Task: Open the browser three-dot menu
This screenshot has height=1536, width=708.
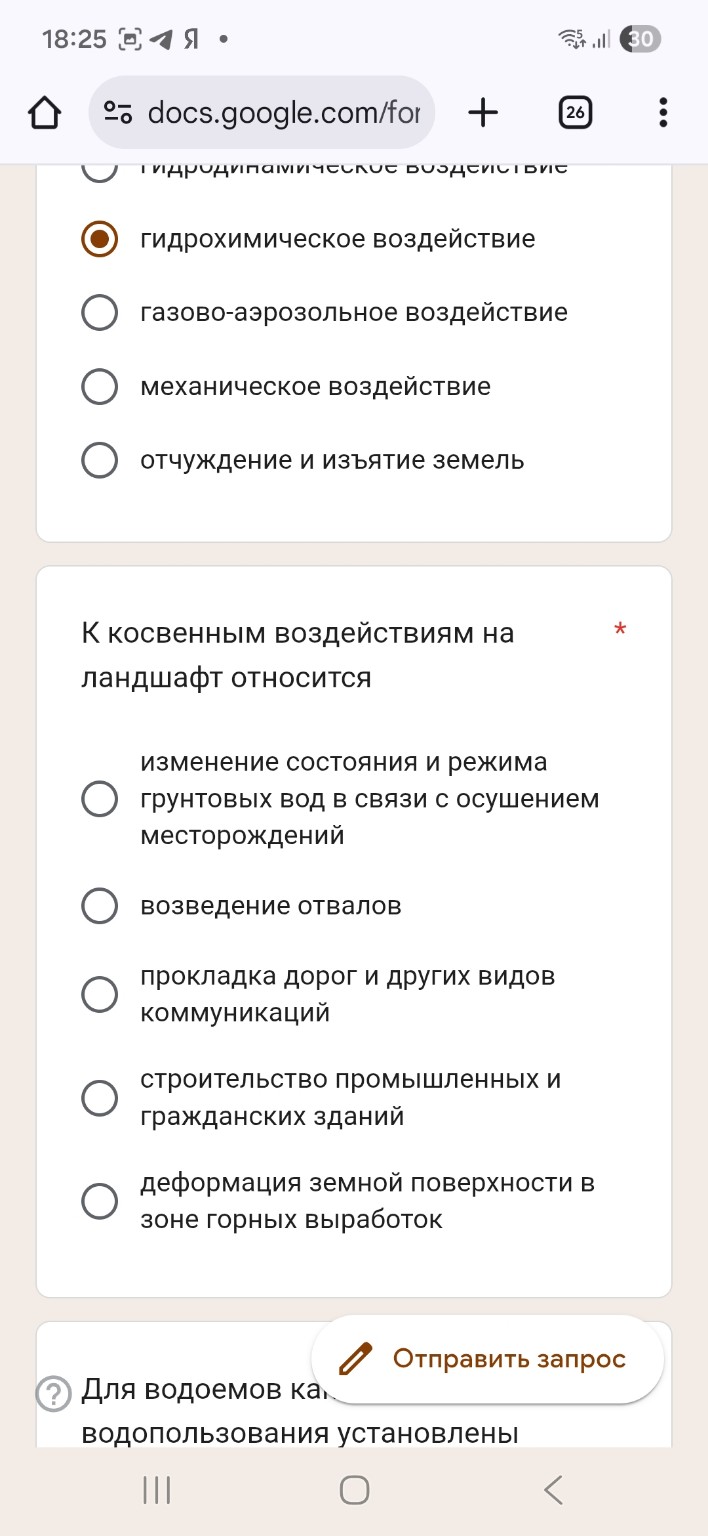Action: pyautogui.click(x=662, y=112)
